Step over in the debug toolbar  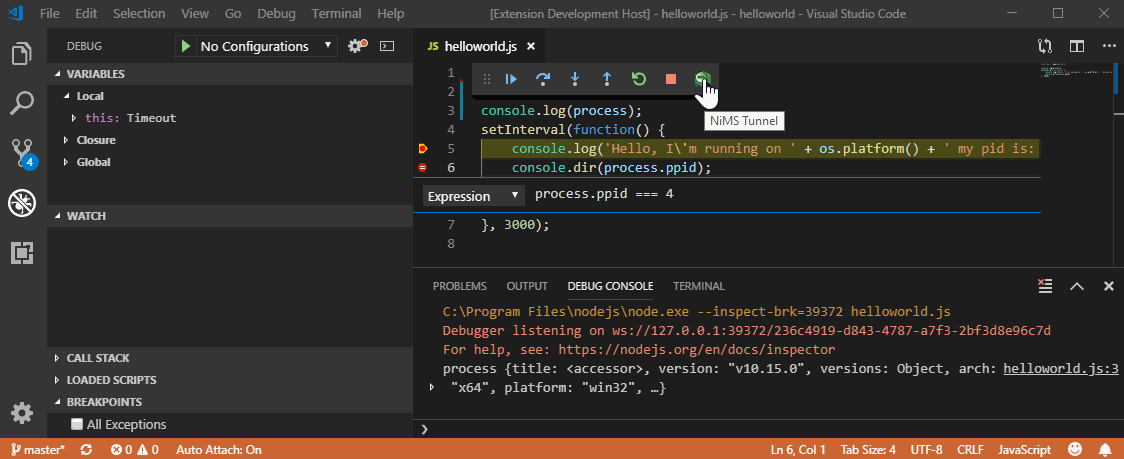click(543, 80)
